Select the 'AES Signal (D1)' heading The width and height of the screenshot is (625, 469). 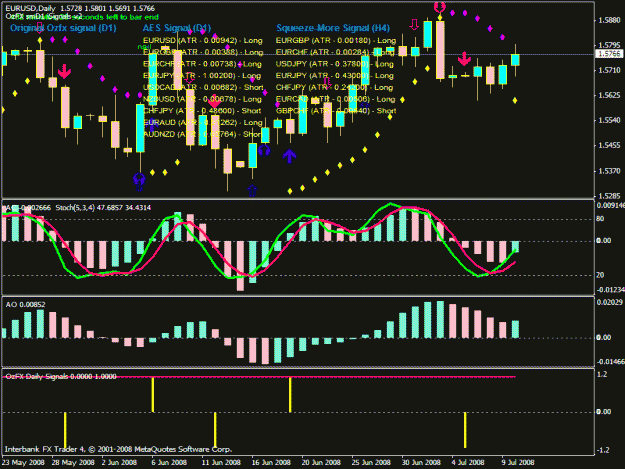pos(177,28)
